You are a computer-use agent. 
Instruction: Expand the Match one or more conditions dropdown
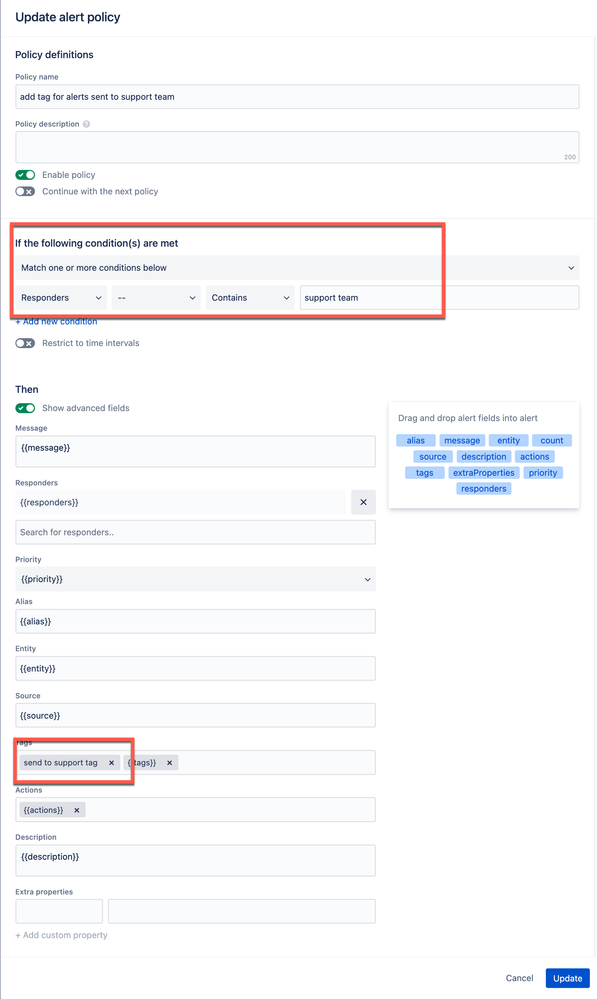297,268
